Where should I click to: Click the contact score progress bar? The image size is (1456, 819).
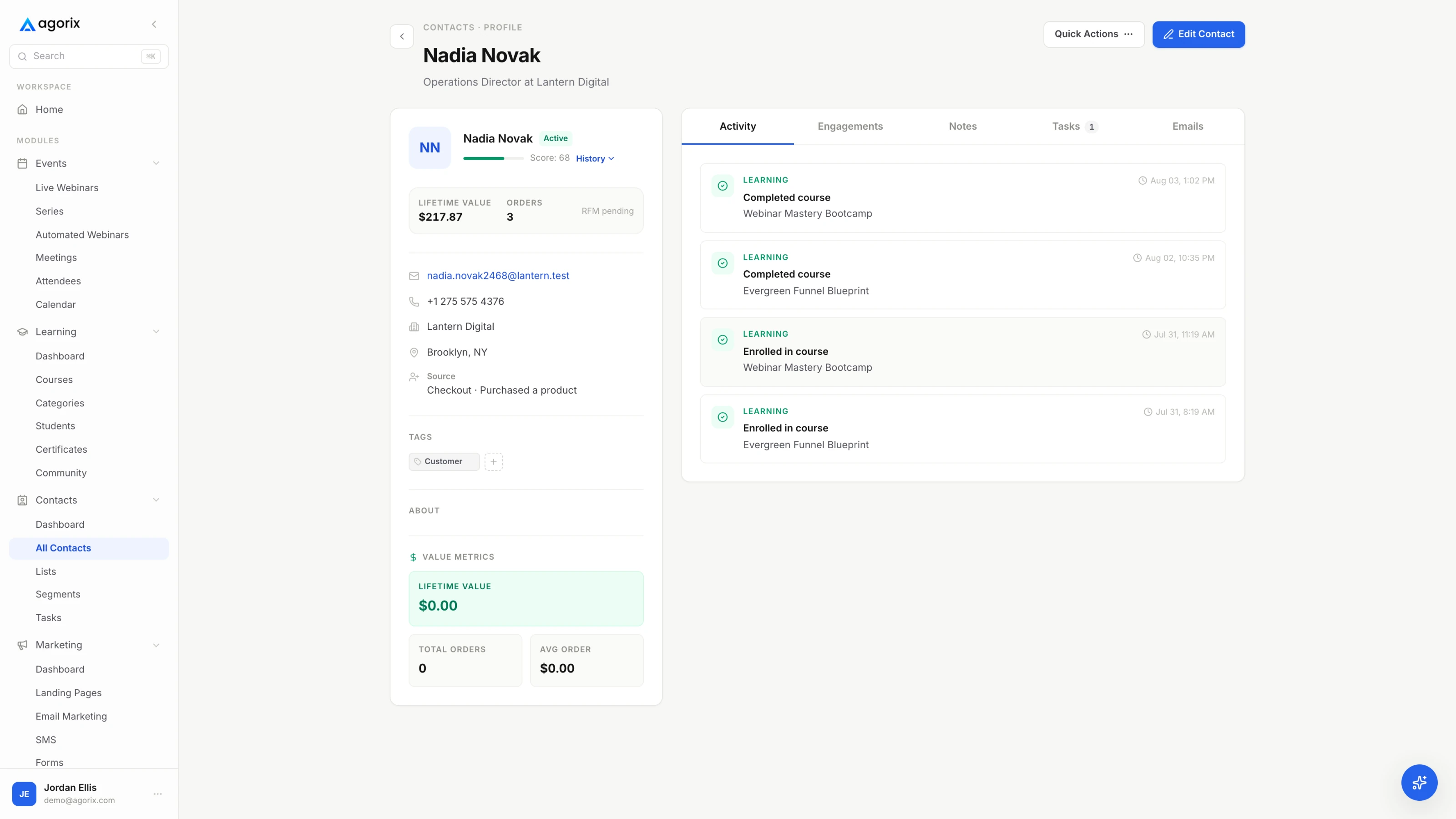coord(493,159)
